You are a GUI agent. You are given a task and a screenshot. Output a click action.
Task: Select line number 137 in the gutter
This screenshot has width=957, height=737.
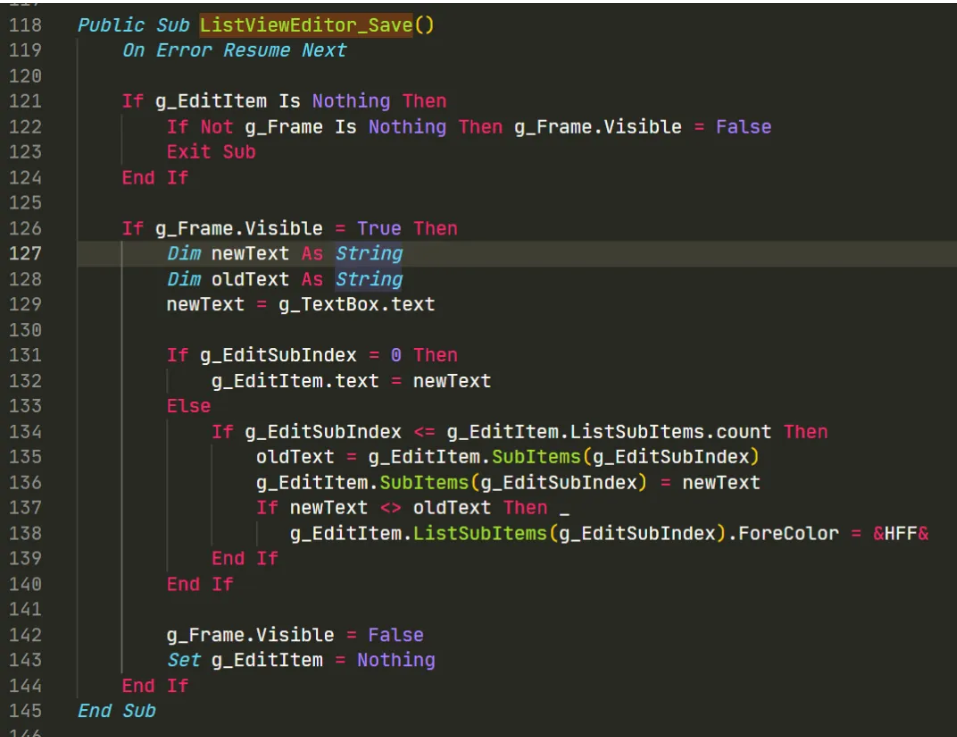25,508
